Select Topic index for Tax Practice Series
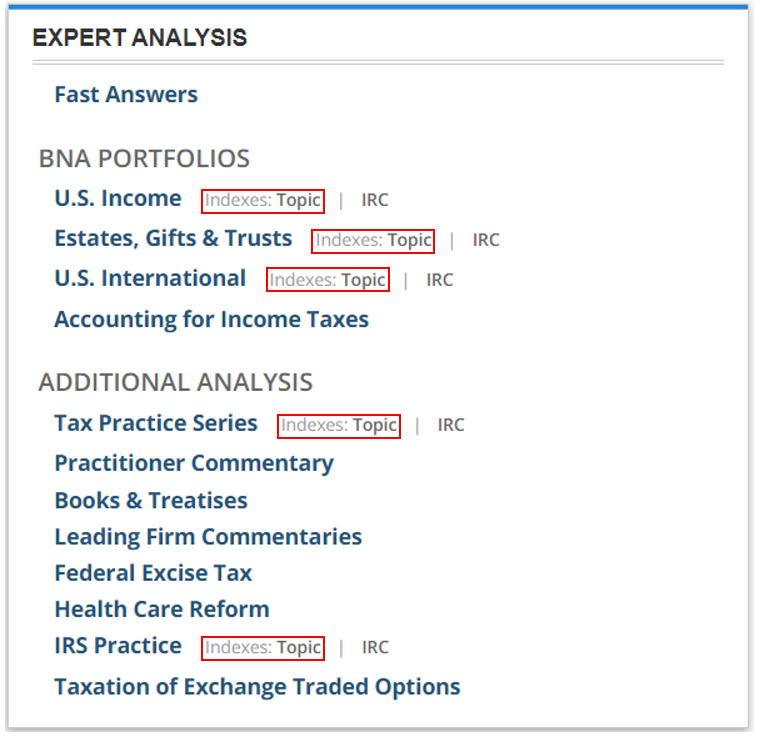 click(x=374, y=425)
